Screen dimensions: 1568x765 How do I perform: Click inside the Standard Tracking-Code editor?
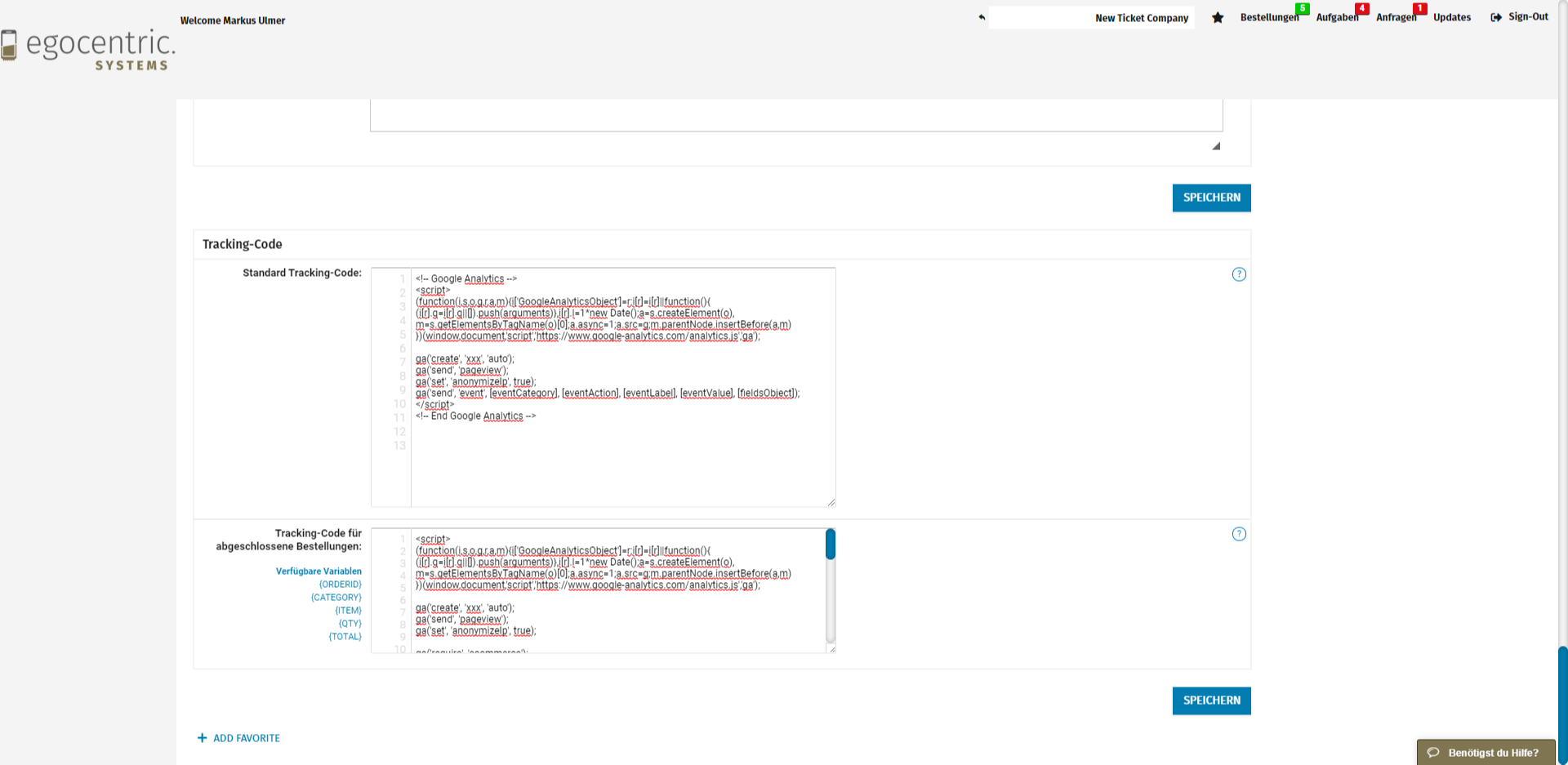click(623, 387)
